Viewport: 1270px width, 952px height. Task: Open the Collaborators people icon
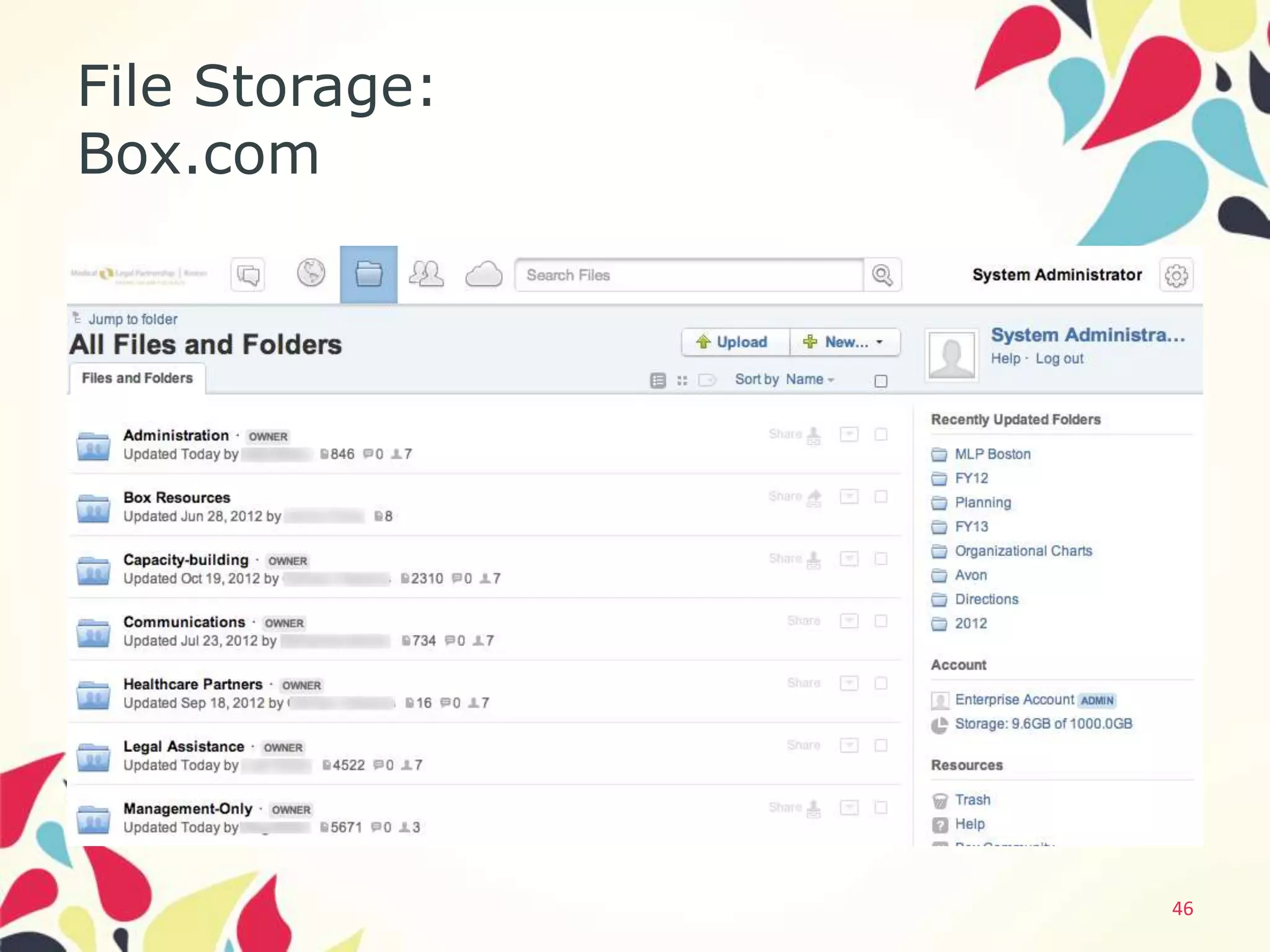coord(426,273)
